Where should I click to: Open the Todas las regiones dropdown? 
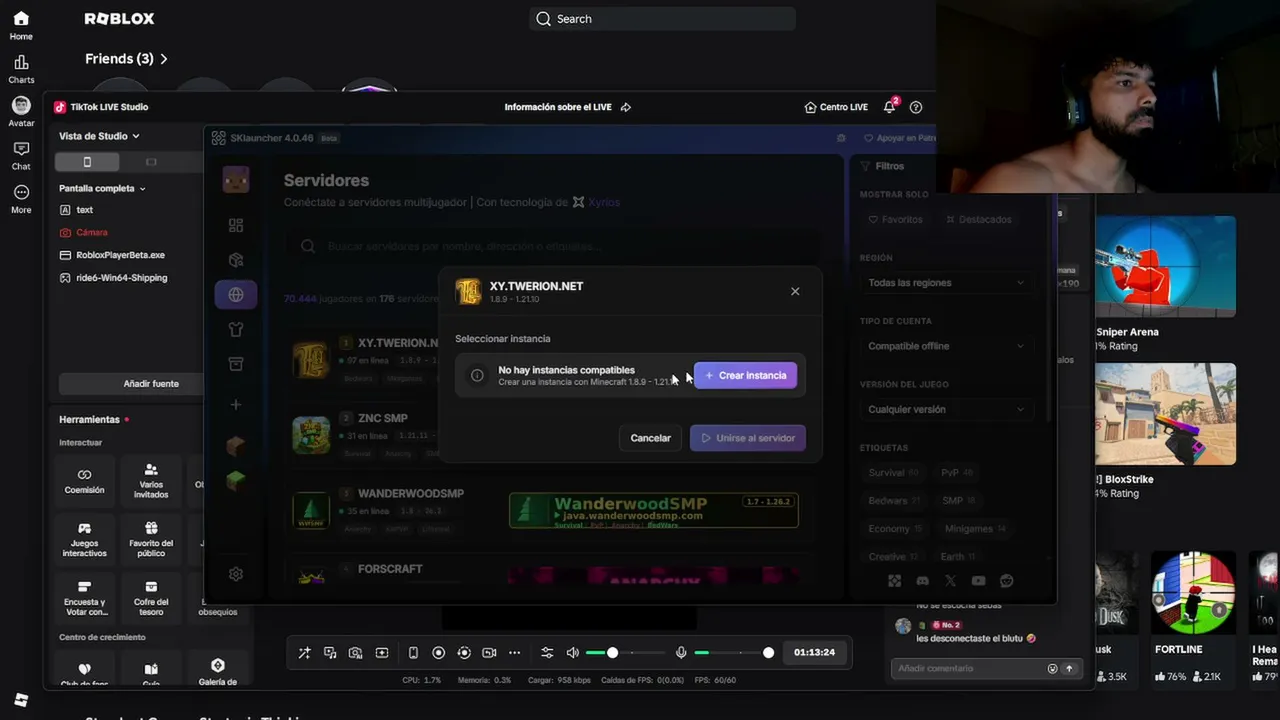pyautogui.click(x=946, y=283)
